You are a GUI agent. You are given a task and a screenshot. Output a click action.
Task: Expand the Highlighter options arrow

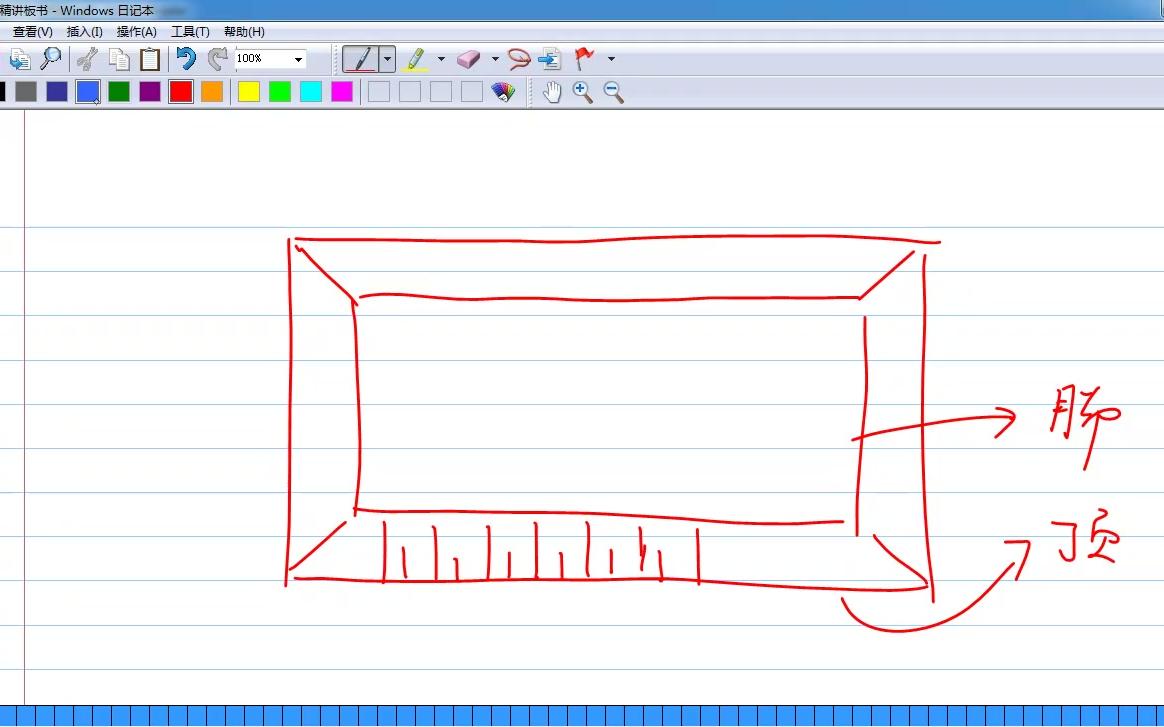441,59
